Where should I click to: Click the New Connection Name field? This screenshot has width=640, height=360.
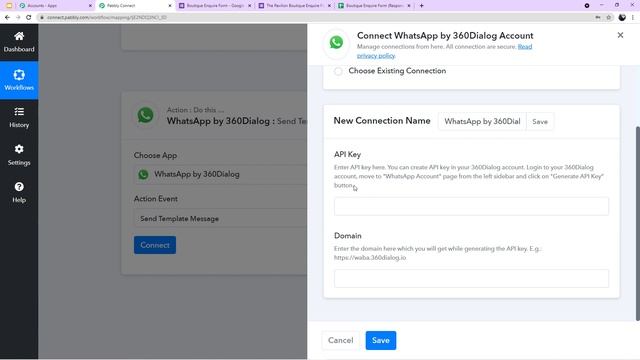point(482,122)
